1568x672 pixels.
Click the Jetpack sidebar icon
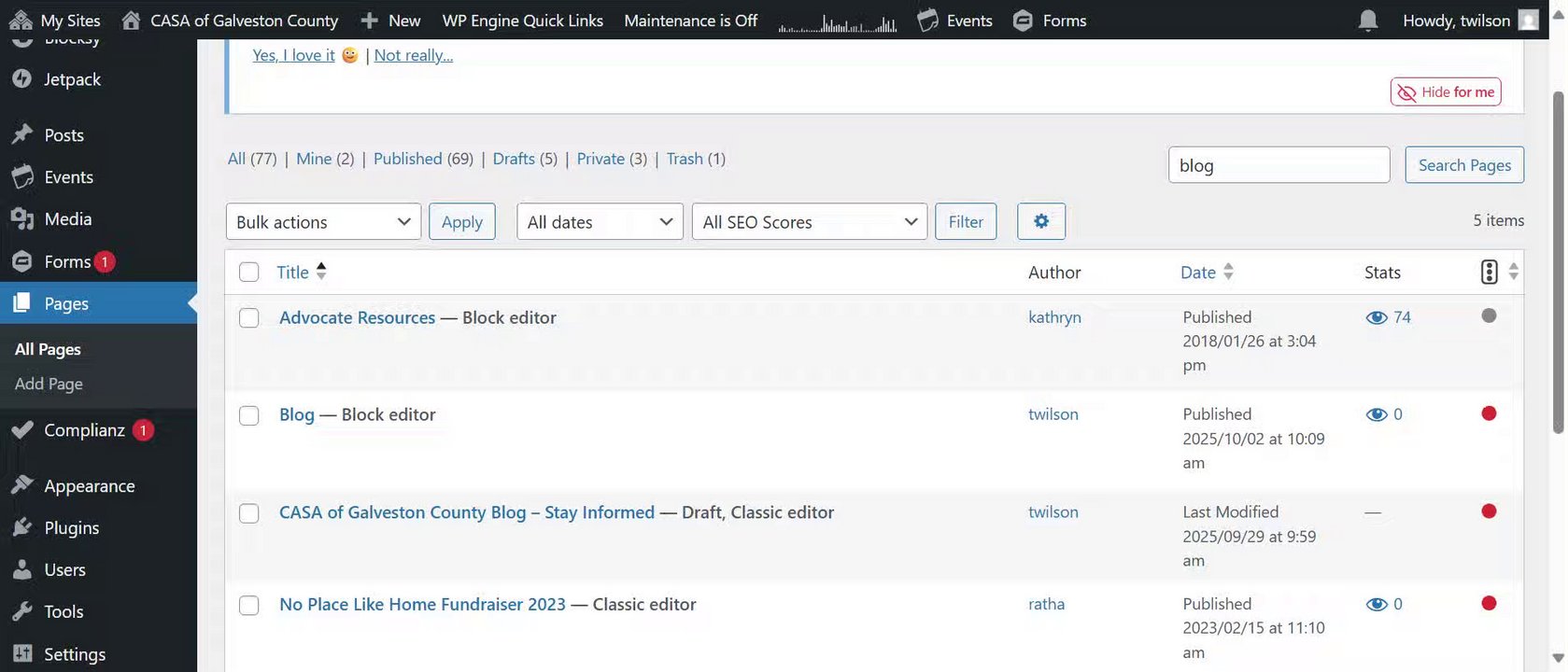coord(21,79)
